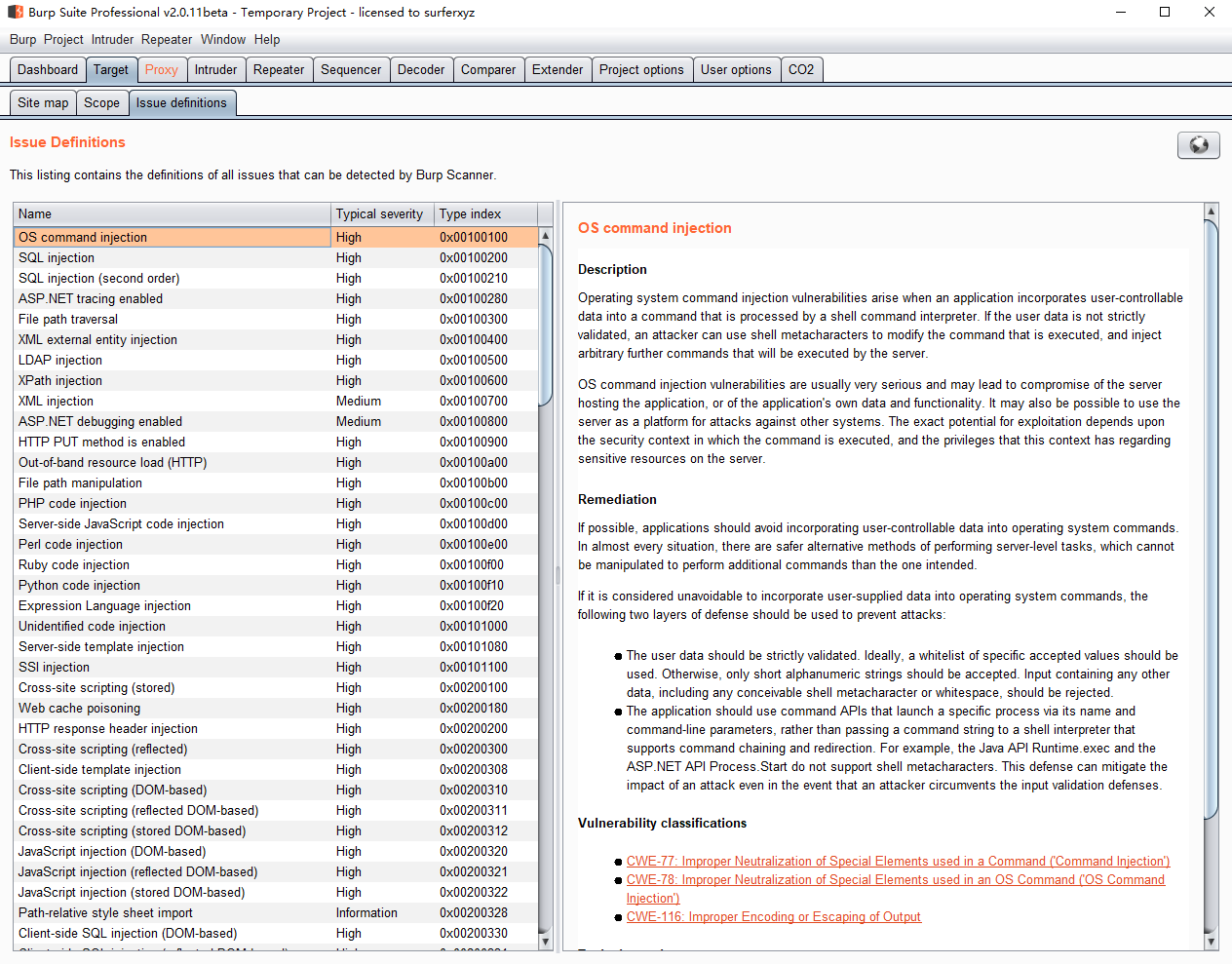
Task: Open the Extender tab
Action: [x=558, y=70]
